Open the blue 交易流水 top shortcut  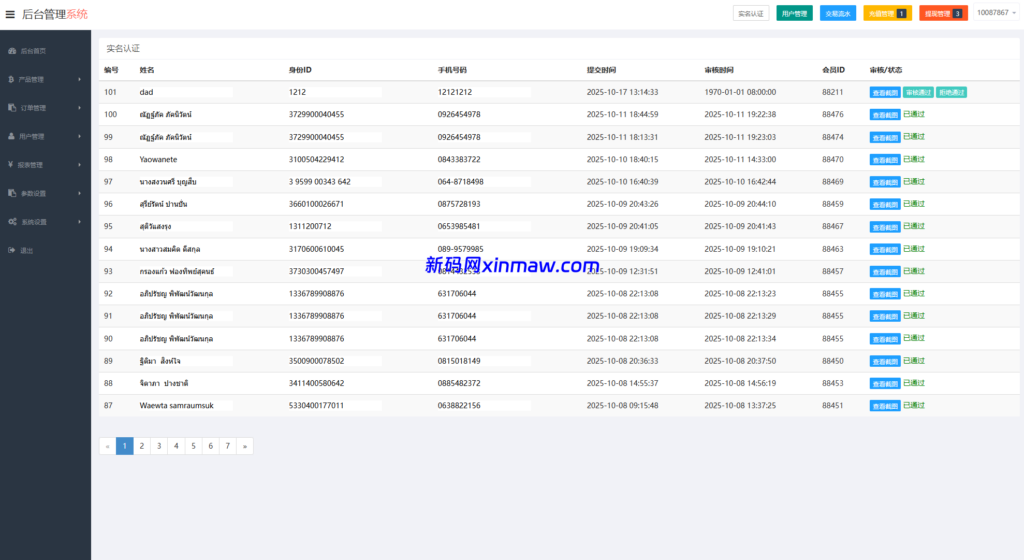point(838,14)
